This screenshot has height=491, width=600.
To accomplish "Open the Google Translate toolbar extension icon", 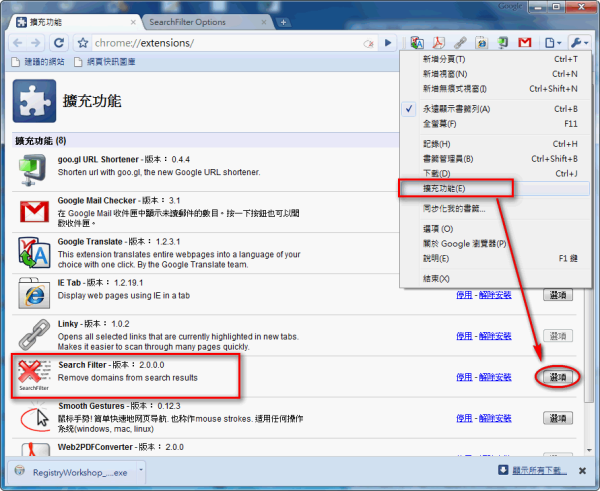I will coord(417,42).
